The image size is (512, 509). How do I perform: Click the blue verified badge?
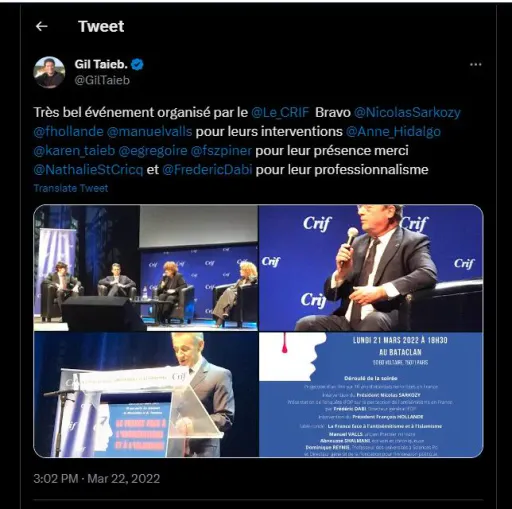pyautogui.click(x=137, y=64)
